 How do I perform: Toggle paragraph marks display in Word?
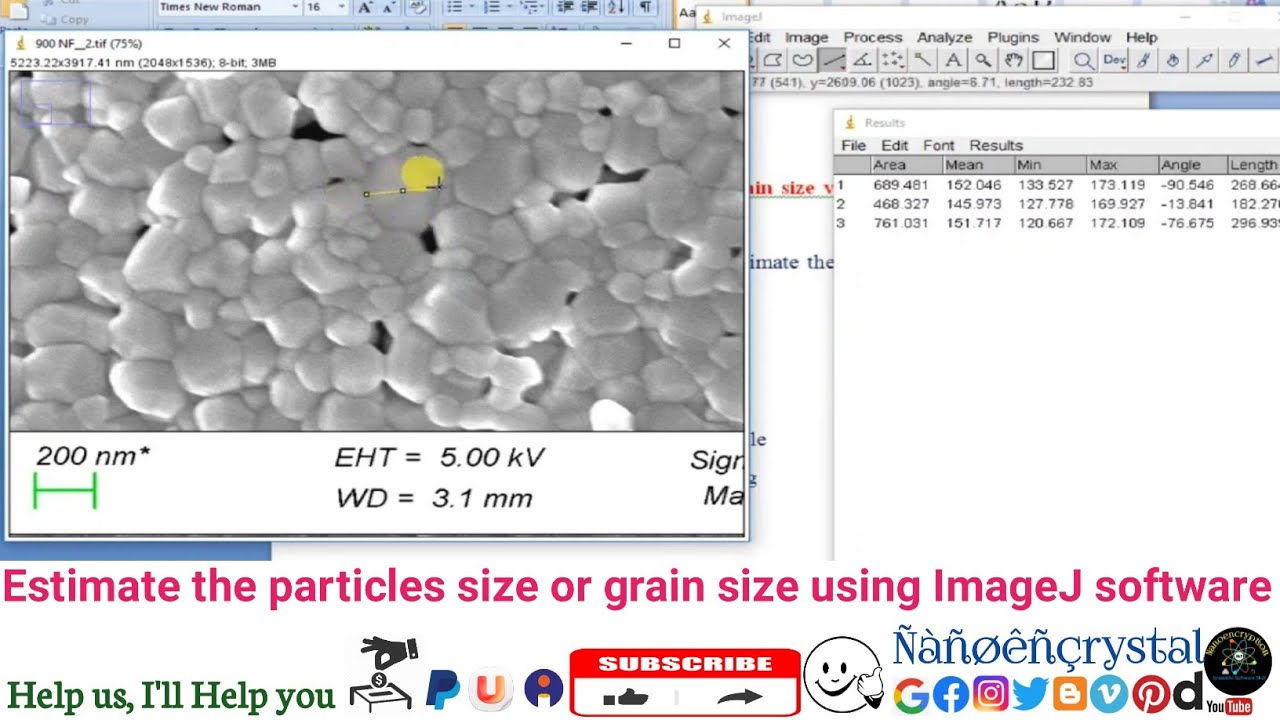[646, 7]
